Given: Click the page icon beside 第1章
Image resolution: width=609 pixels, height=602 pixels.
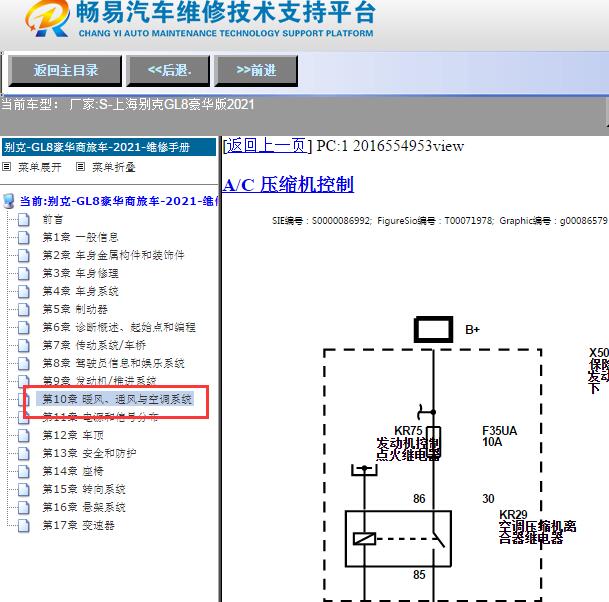Looking at the screenshot, I should [24, 237].
